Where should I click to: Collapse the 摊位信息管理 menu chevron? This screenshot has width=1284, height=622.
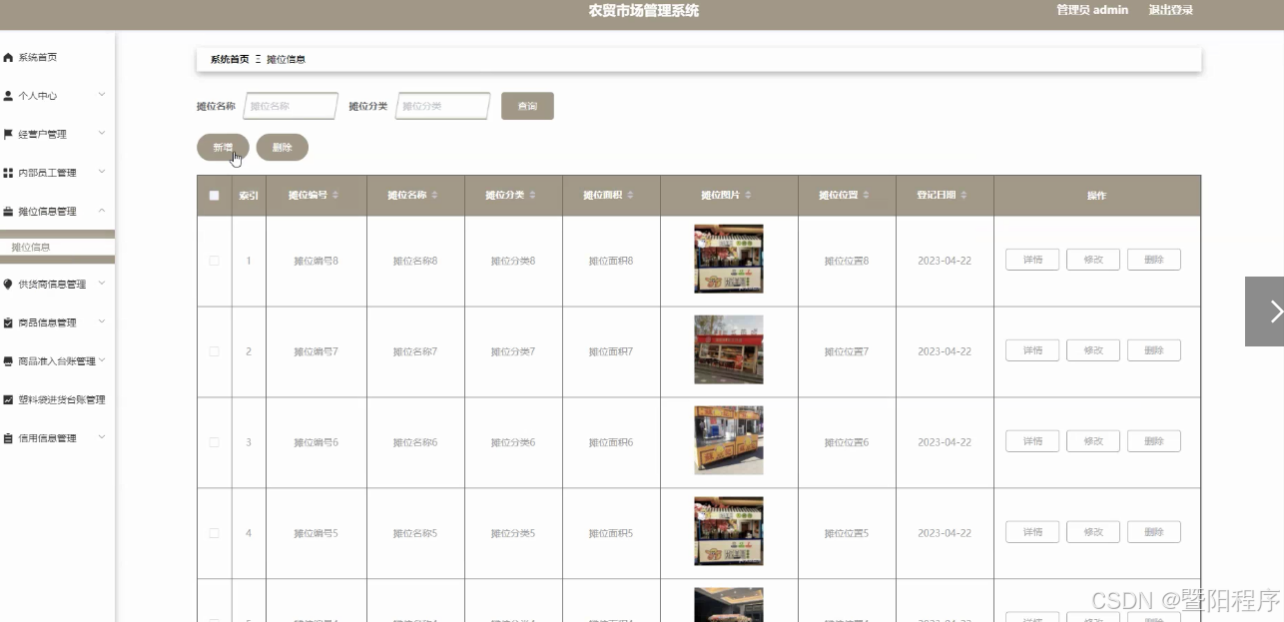(x=102, y=210)
